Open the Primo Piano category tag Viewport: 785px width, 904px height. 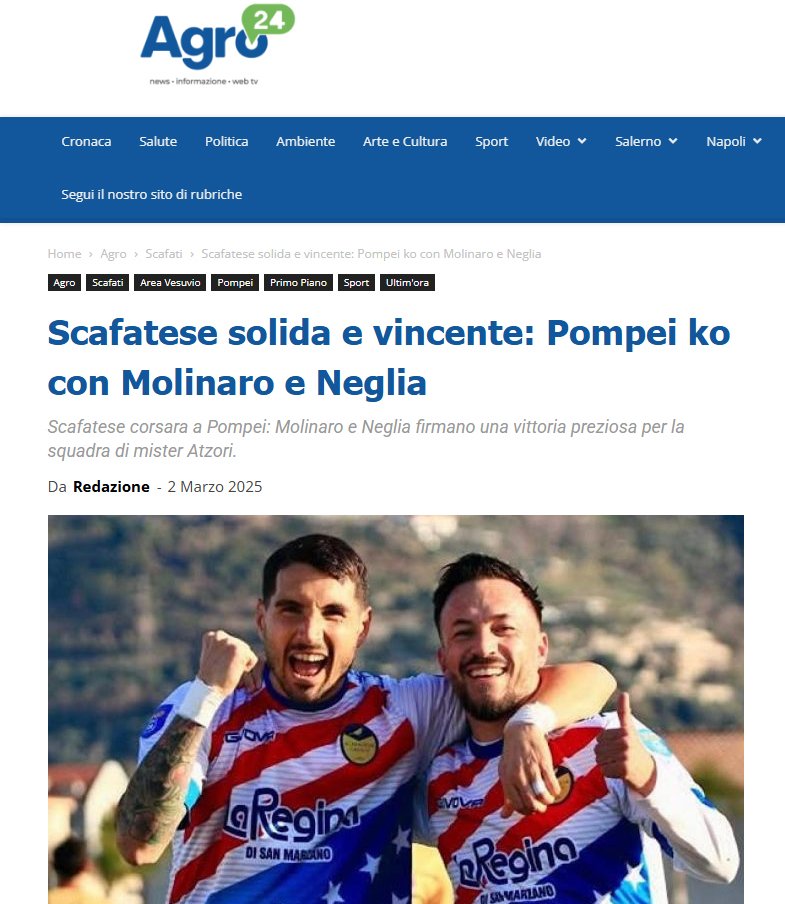pyautogui.click(x=299, y=282)
